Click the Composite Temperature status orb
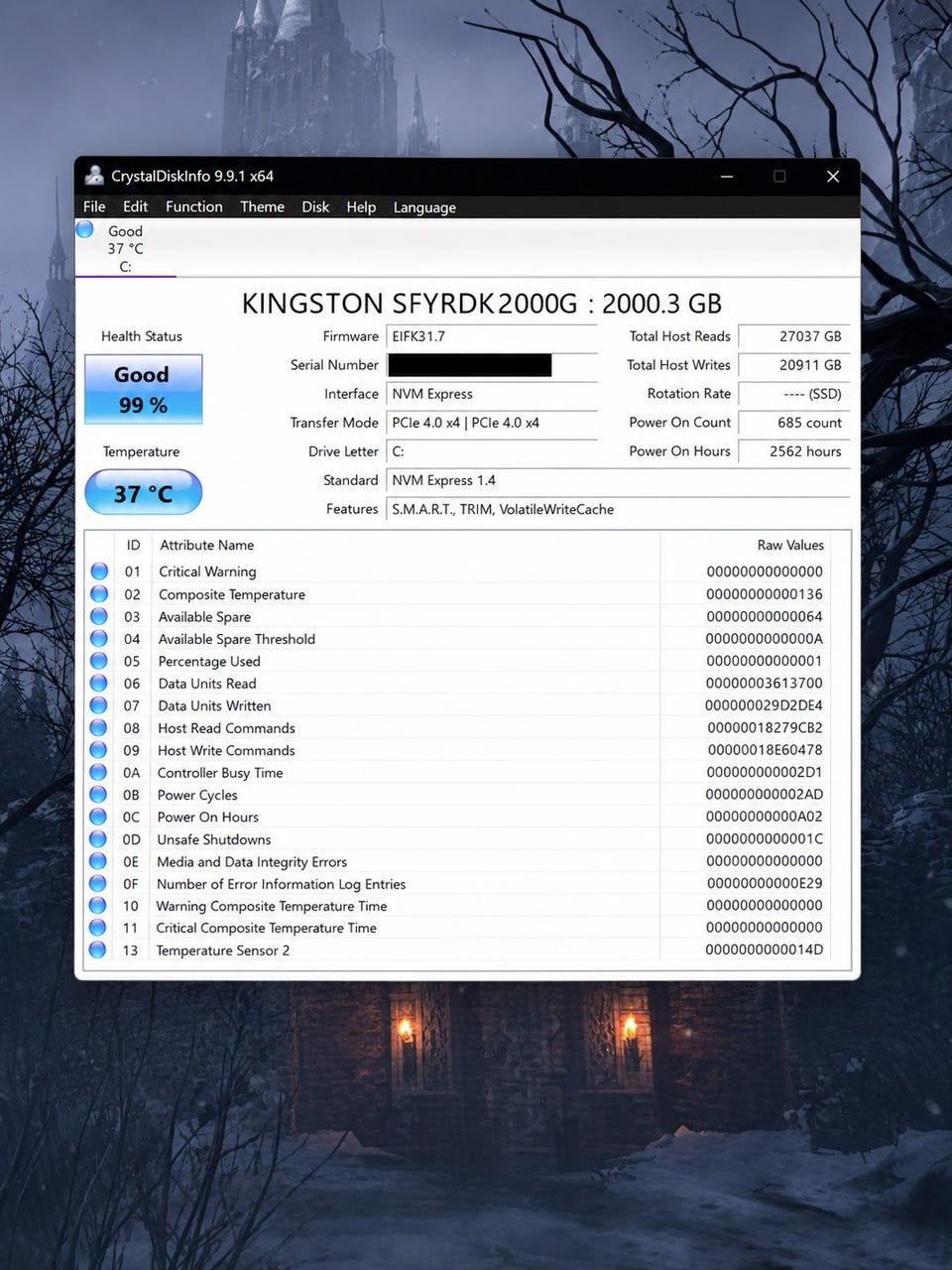Viewport: 952px width, 1270px height. [x=99, y=593]
